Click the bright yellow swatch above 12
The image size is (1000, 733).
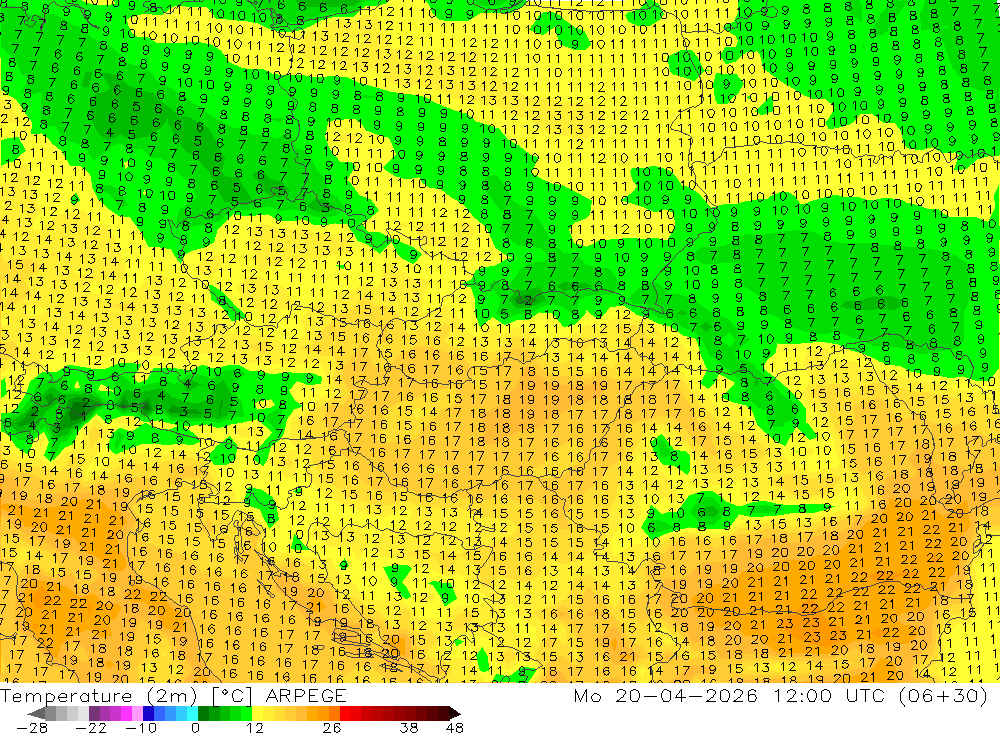coord(257,713)
